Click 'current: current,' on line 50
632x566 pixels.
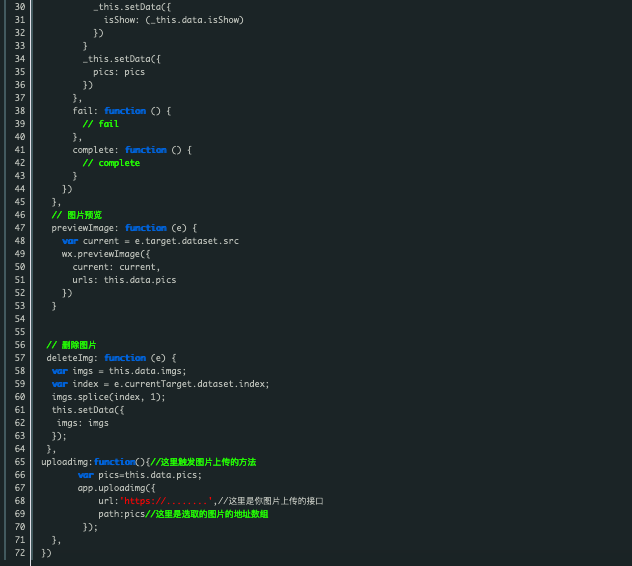click(x=116, y=267)
